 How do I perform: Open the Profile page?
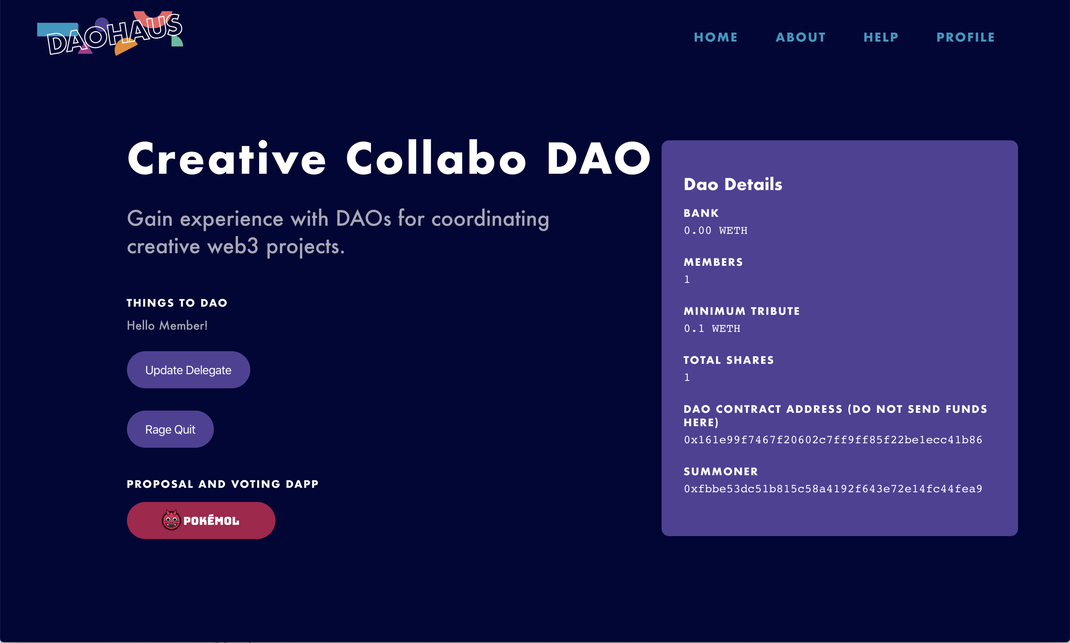[x=965, y=38]
